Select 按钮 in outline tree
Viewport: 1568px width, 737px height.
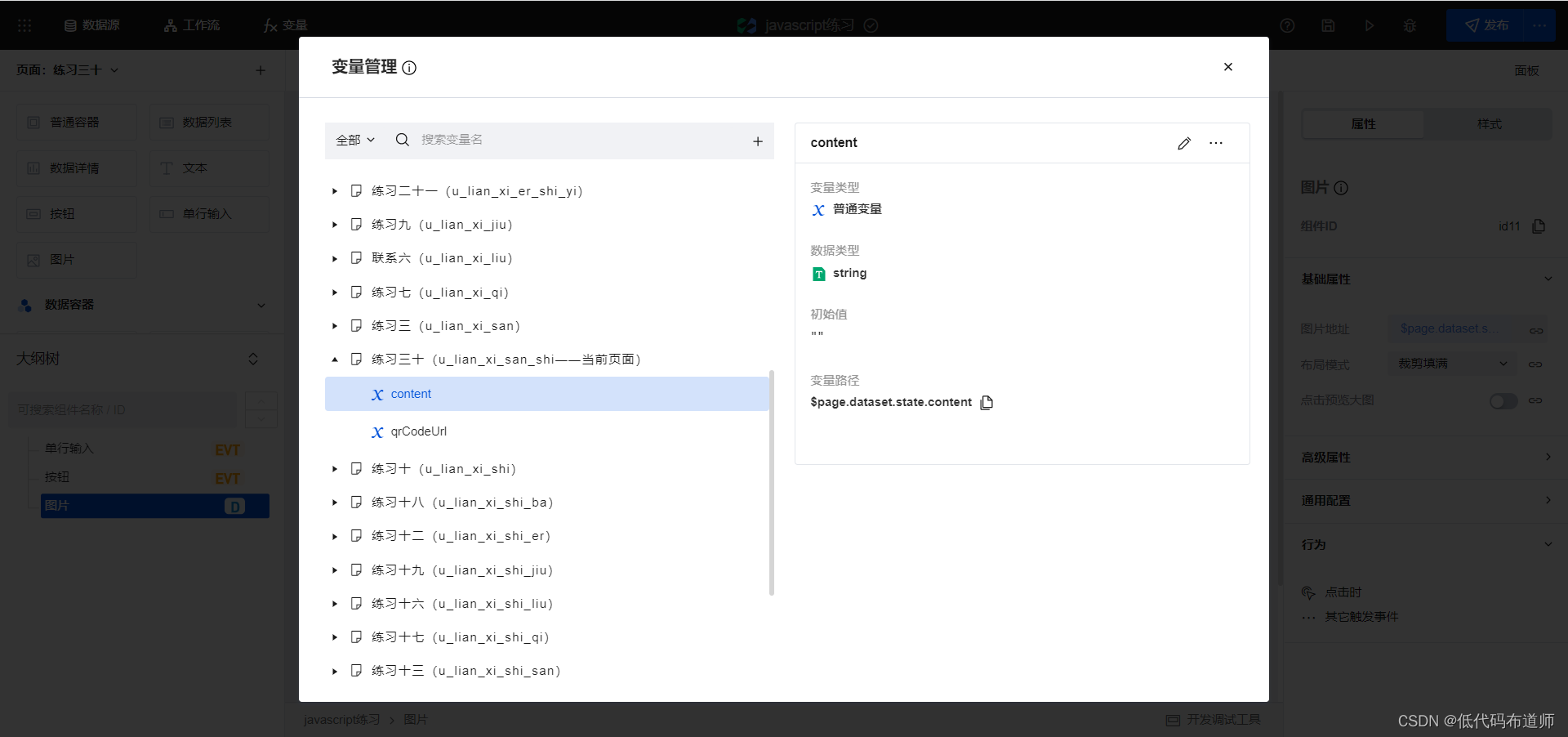pyautogui.click(x=57, y=477)
